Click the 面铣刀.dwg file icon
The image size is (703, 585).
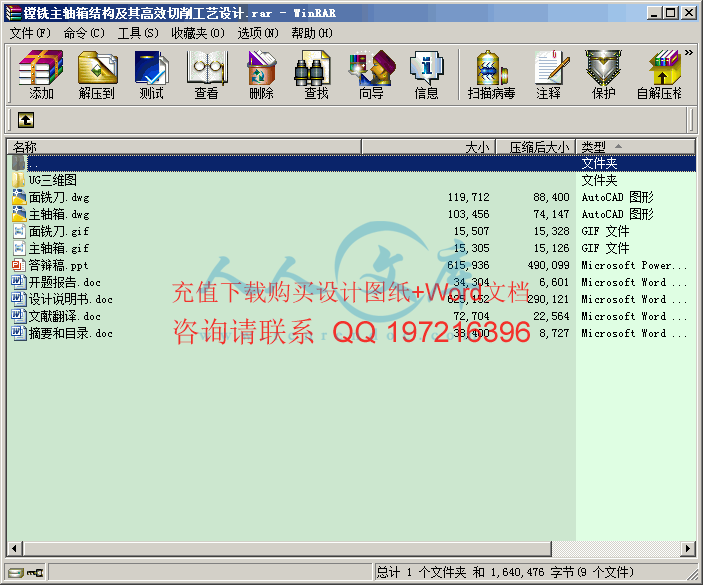[18, 197]
